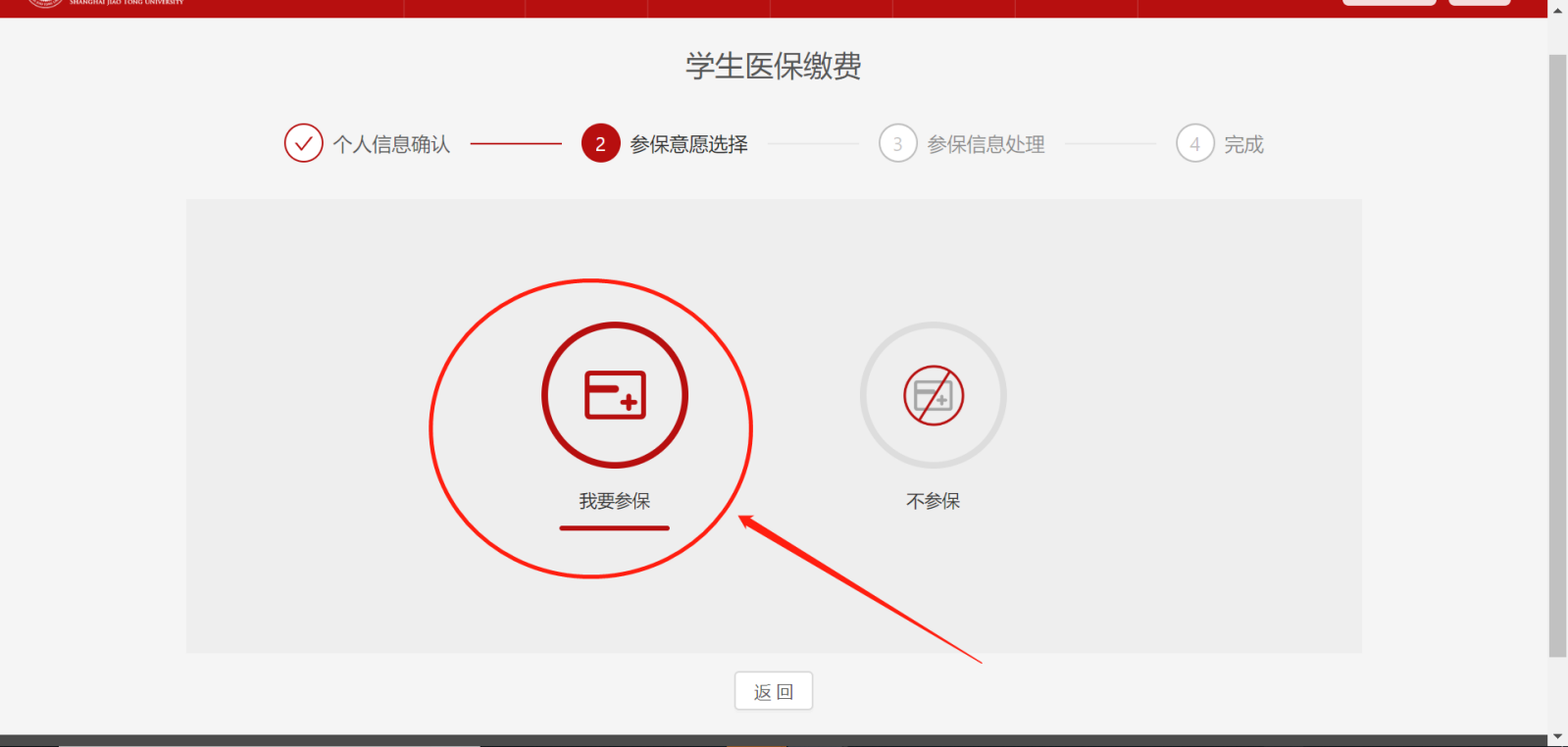Click the Shanghai Jiao Tong University logo

coord(46,3)
